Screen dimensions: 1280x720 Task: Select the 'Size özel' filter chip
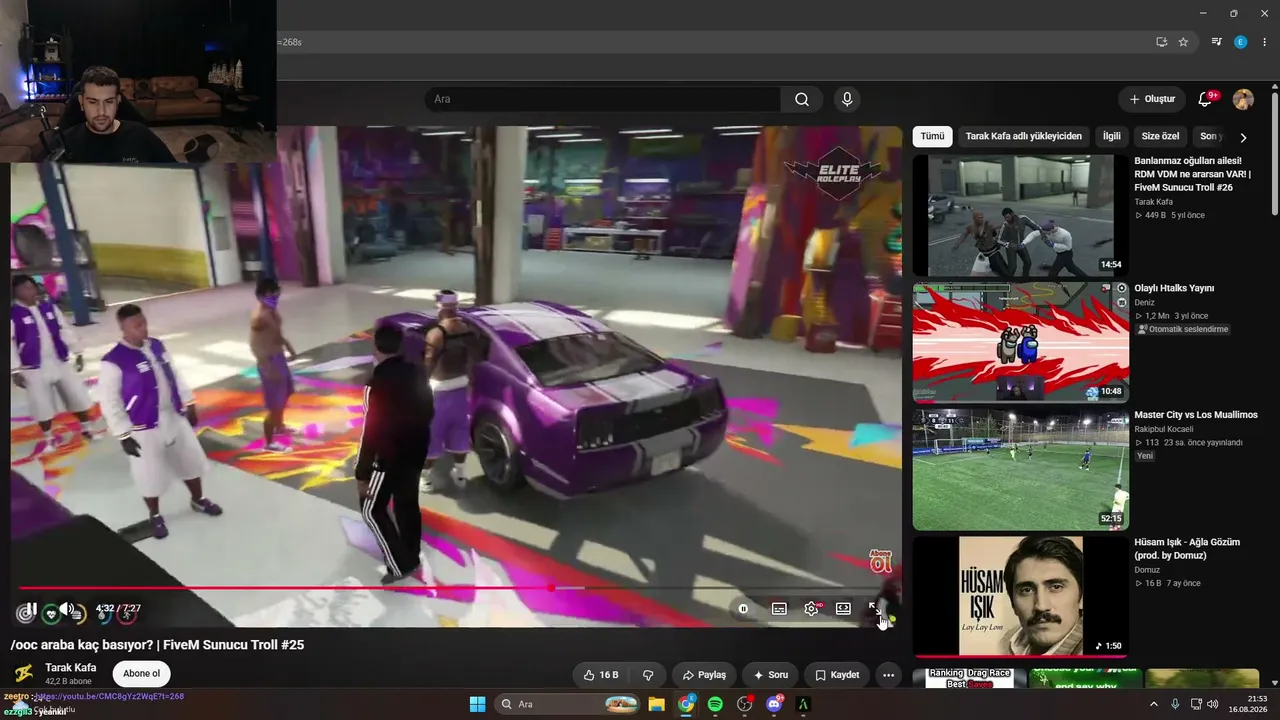click(1161, 136)
